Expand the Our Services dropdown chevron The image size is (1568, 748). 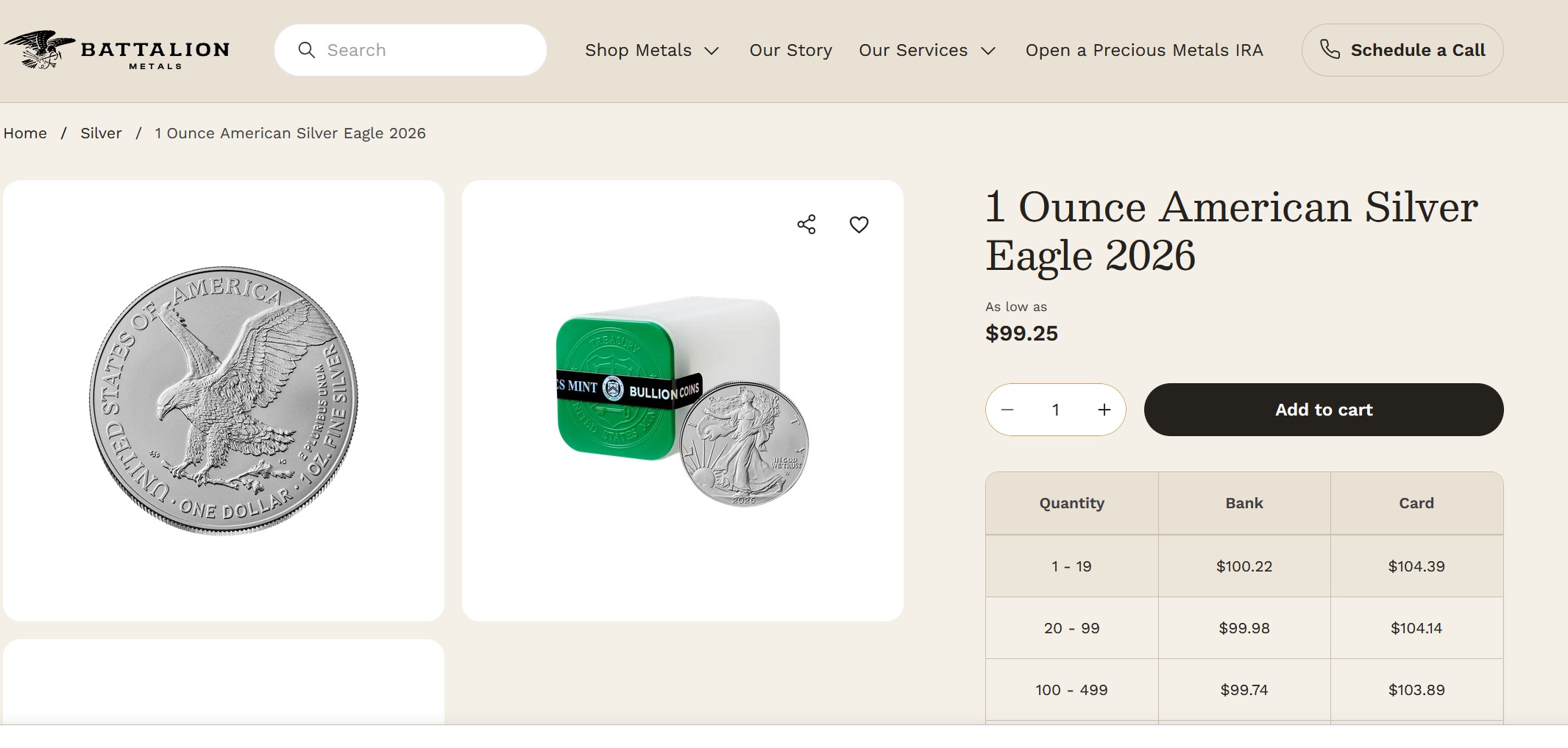coord(988,51)
